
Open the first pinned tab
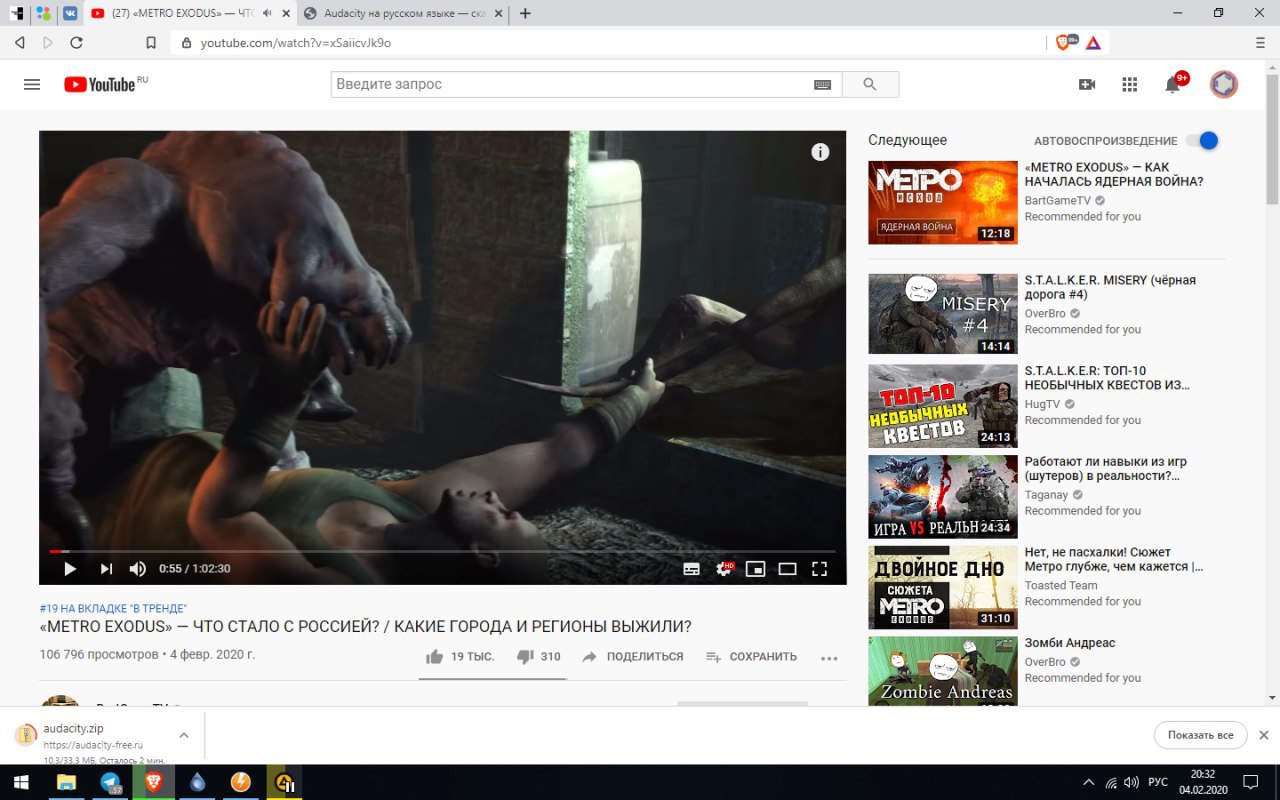click(15, 14)
